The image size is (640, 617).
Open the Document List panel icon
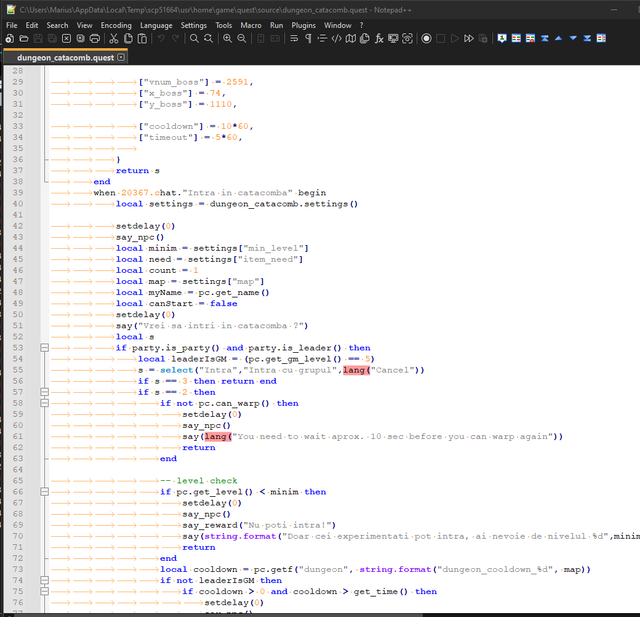click(365, 38)
